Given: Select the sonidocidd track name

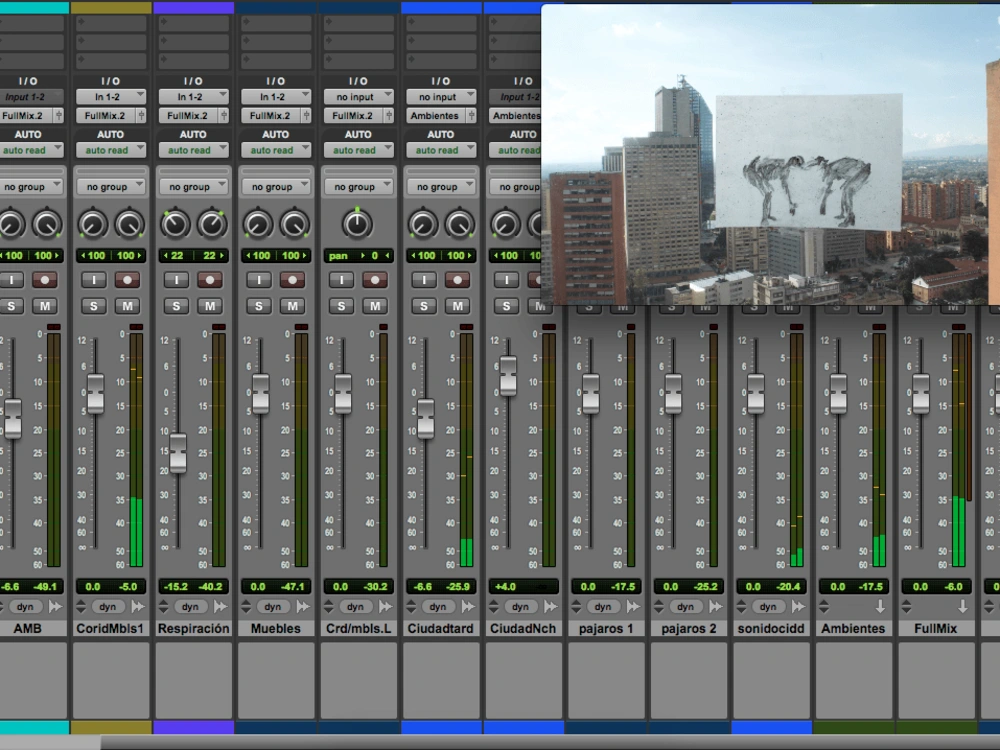Looking at the screenshot, I should 771,629.
